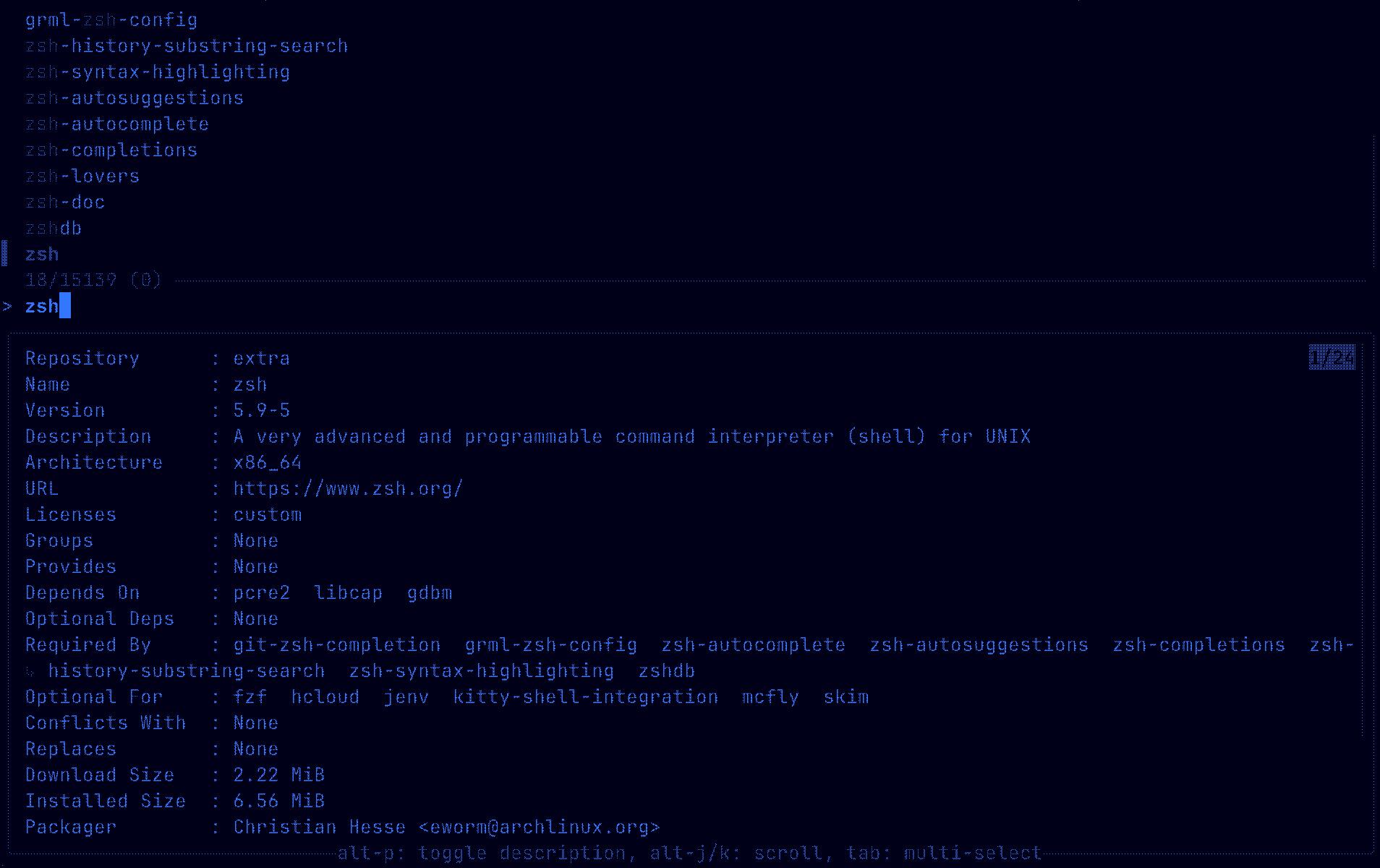Choose zsh-syntax-highlighting from the list

pos(157,72)
